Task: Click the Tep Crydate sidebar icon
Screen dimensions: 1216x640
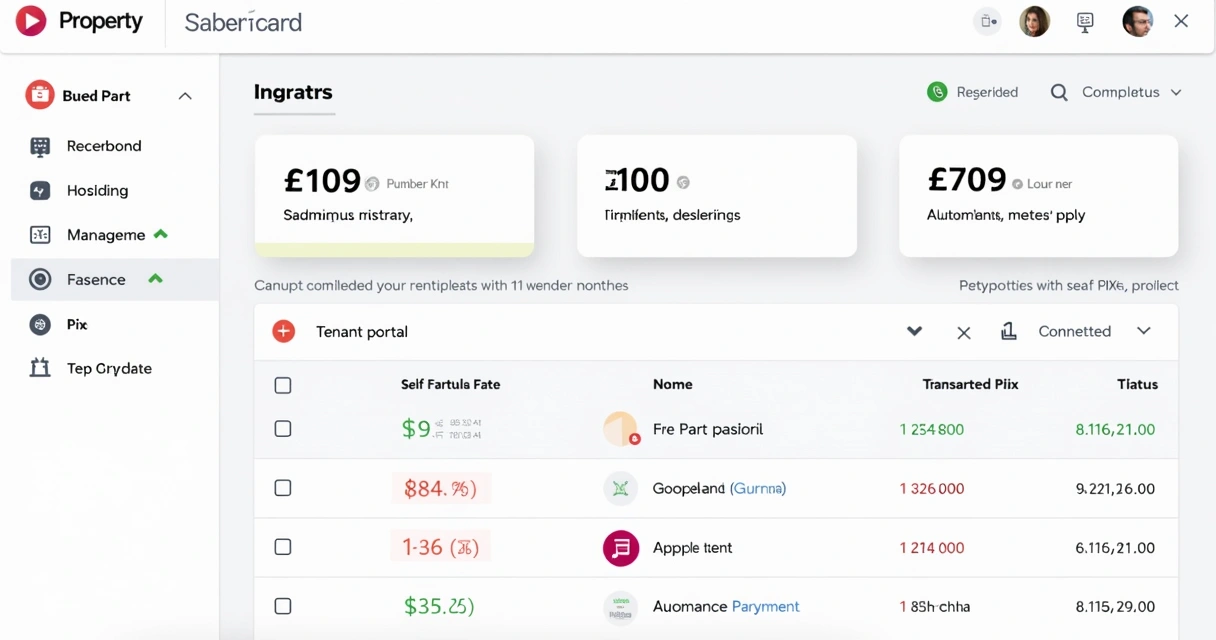Action: pyautogui.click(x=40, y=368)
